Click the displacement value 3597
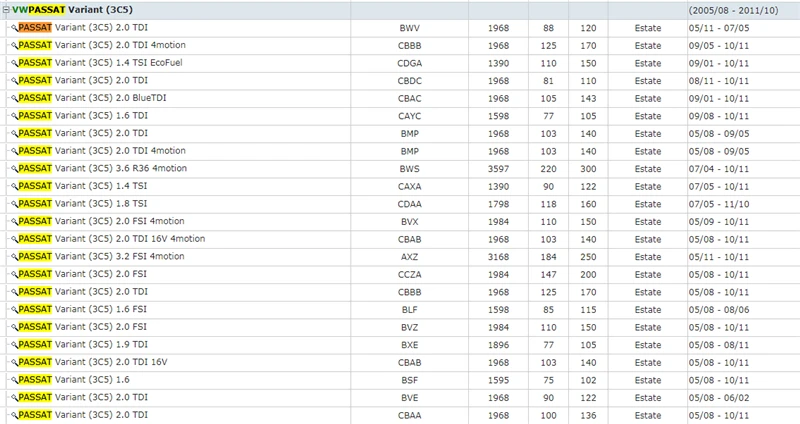Screen dimensions: 800x424 [498, 169]
